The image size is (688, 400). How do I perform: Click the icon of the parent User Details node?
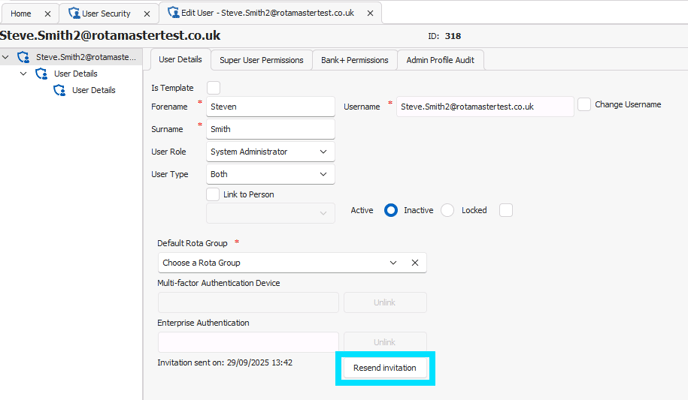pyautogui.click(x=42, y=74)
